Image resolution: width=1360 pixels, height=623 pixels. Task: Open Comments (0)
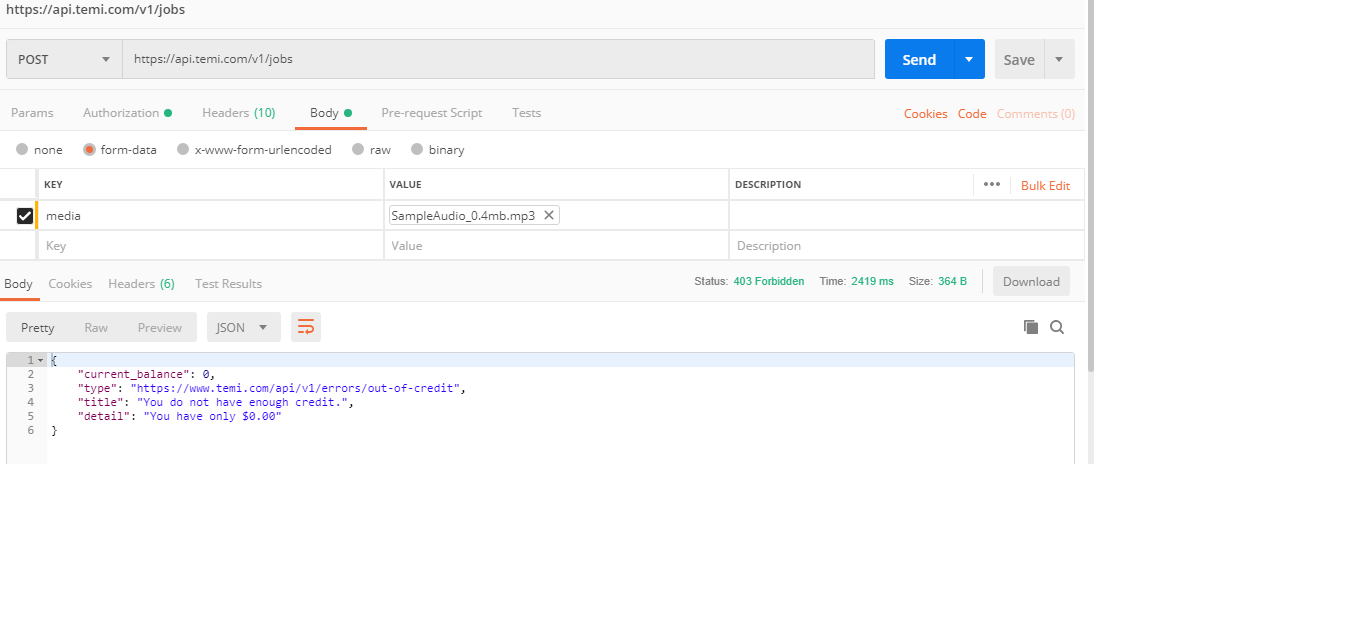(x=1036, y=114)
